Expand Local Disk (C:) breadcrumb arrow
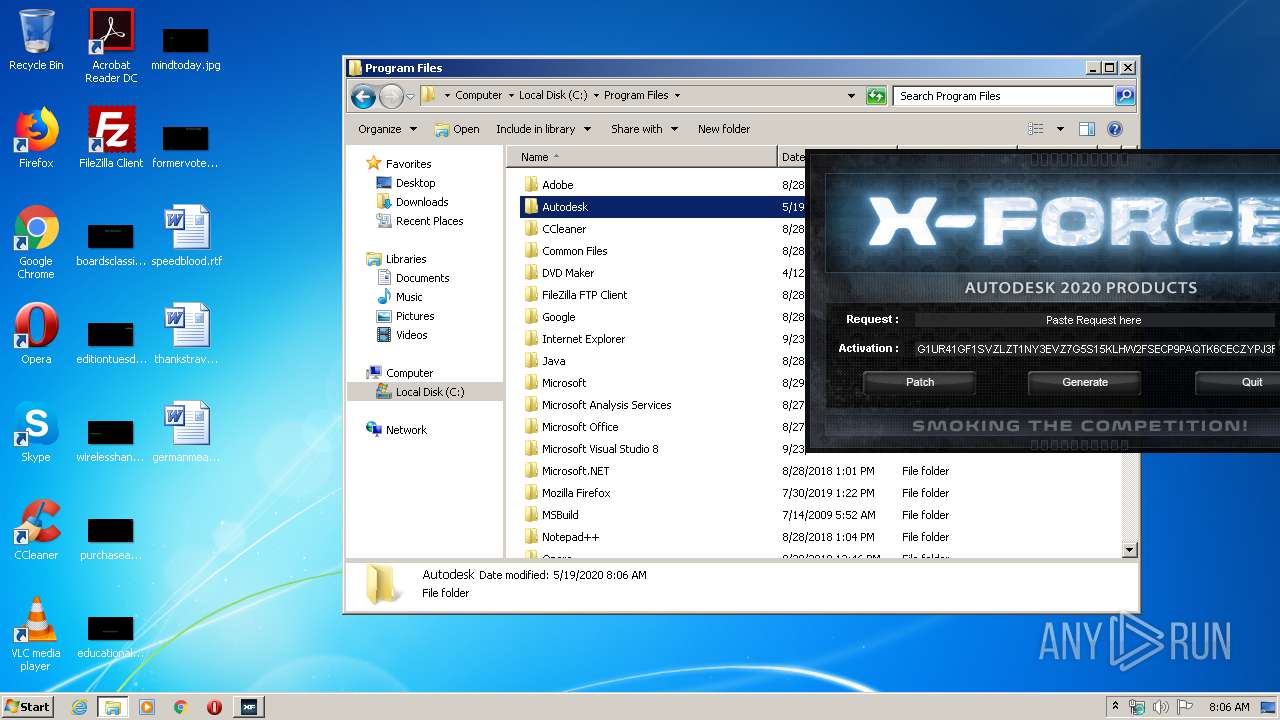 pyautogui.click(x=596, y=96)
